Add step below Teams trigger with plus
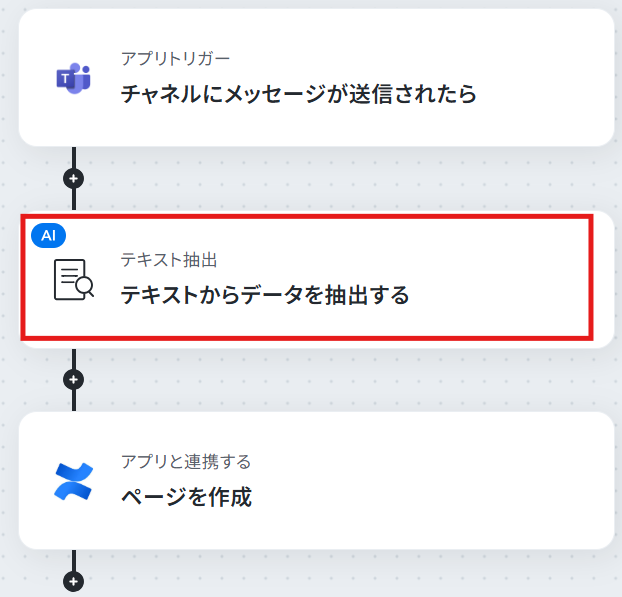This screenshot has height=597, width=622. [x=73, y=179]
